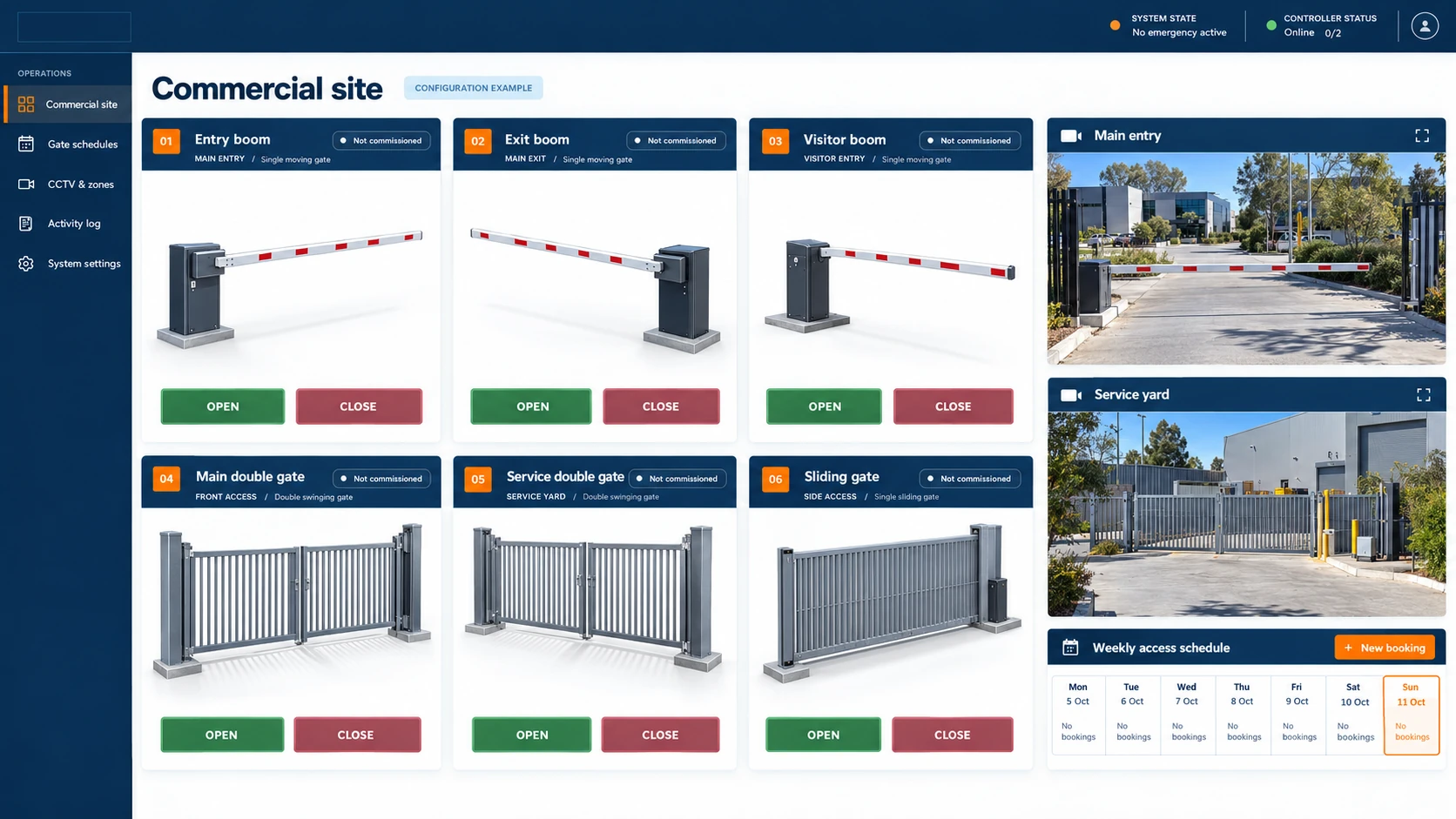1456x819 pixels.
Task: Close the Exit boom gate
Action: [661, 406]
